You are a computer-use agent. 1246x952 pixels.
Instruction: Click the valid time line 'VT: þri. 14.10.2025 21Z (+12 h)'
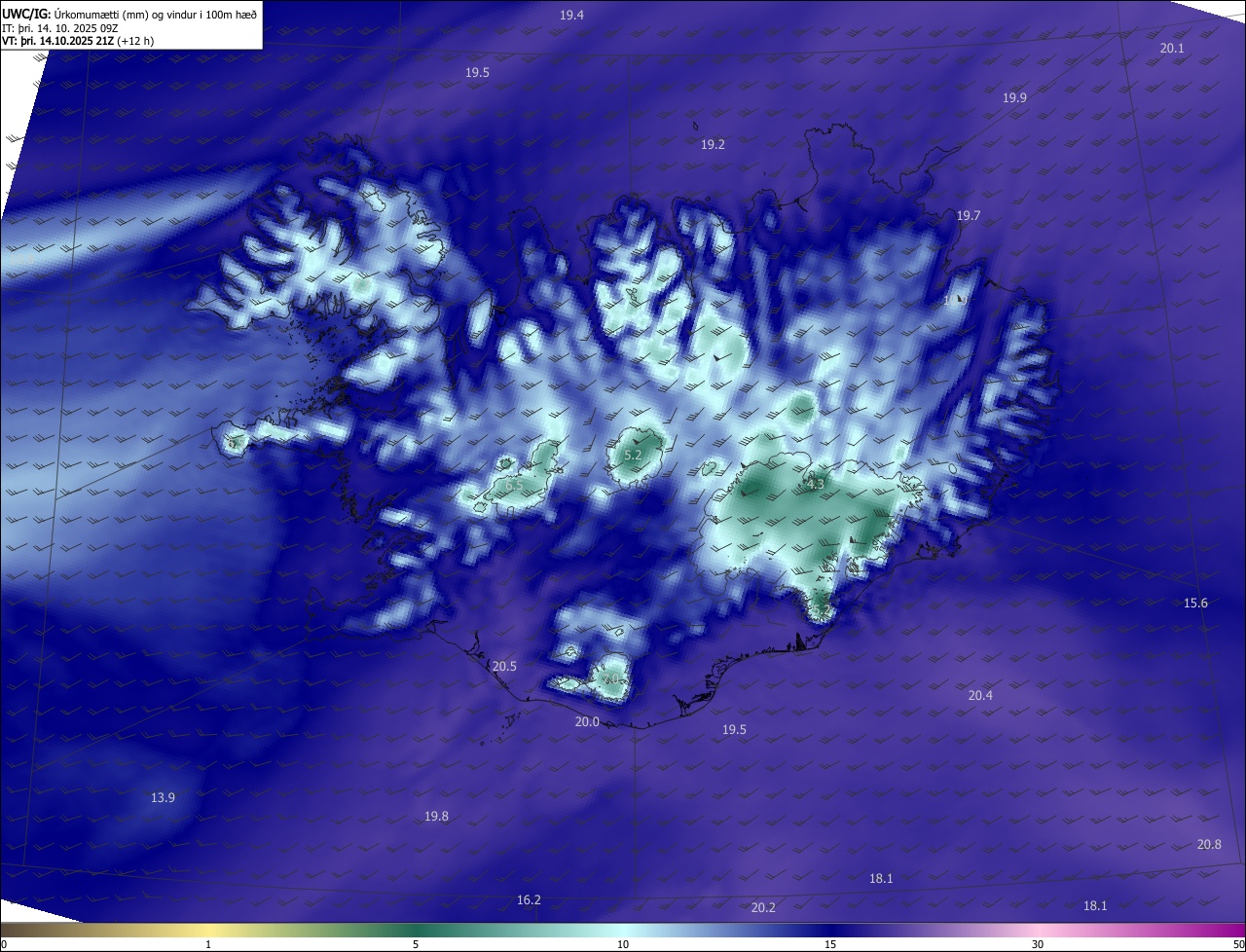[78, 41]
